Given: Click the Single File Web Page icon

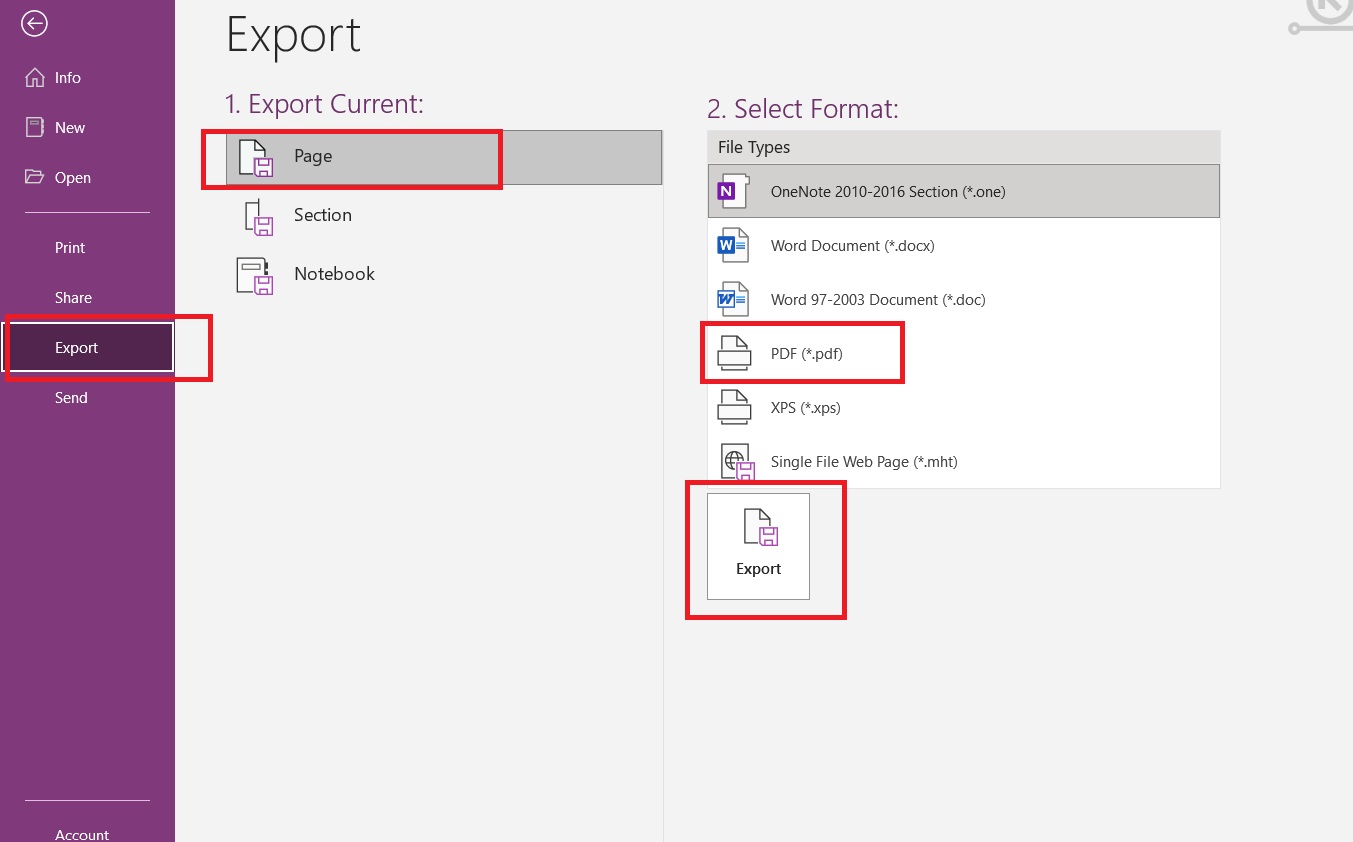Looking at the screenshot, I should click(737, 461).
